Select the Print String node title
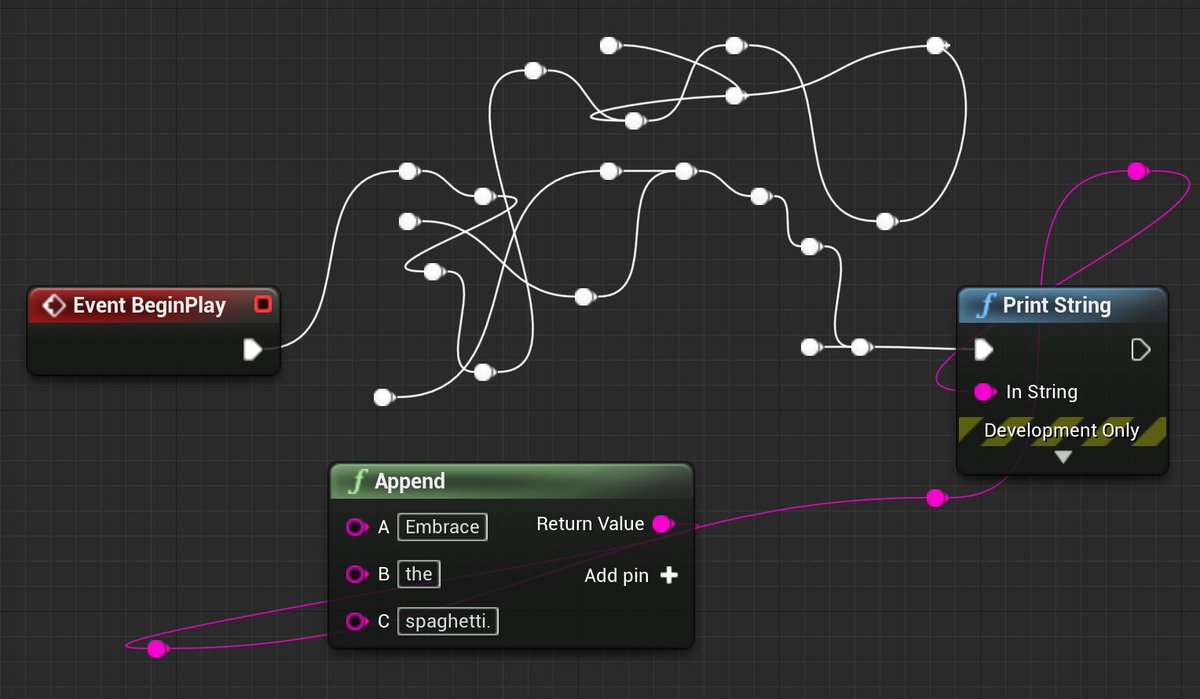Image resolution: width=1200 pixels, height=699 pixels. point(1057,305)
